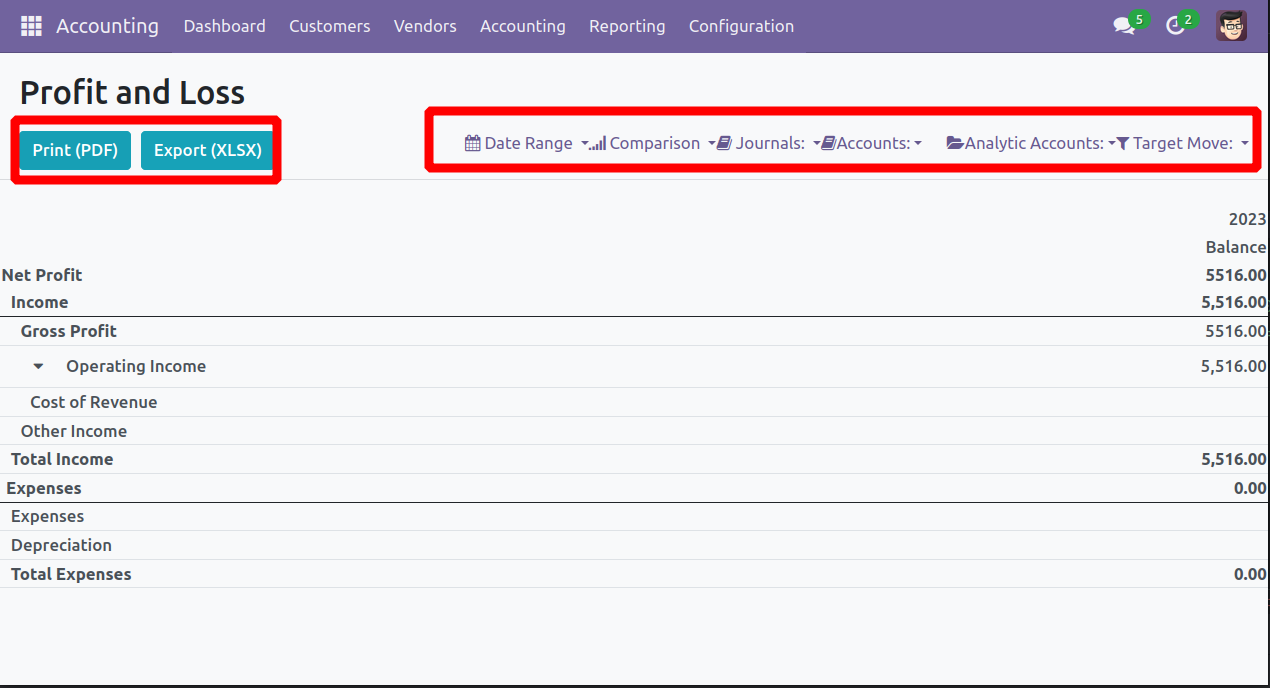
Task: Click the funnel icon beside Target Move
Action: [1123, 144]
